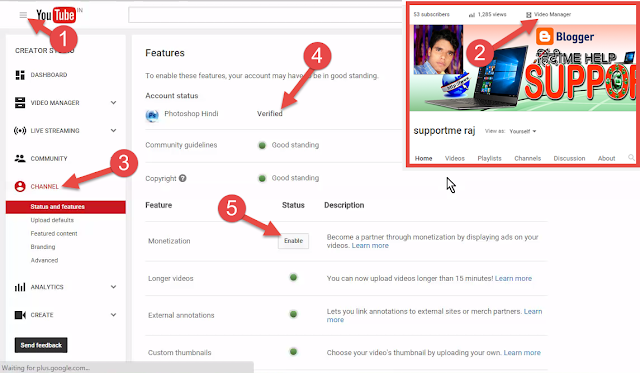Click the External annotations feature label

[181, 315]
